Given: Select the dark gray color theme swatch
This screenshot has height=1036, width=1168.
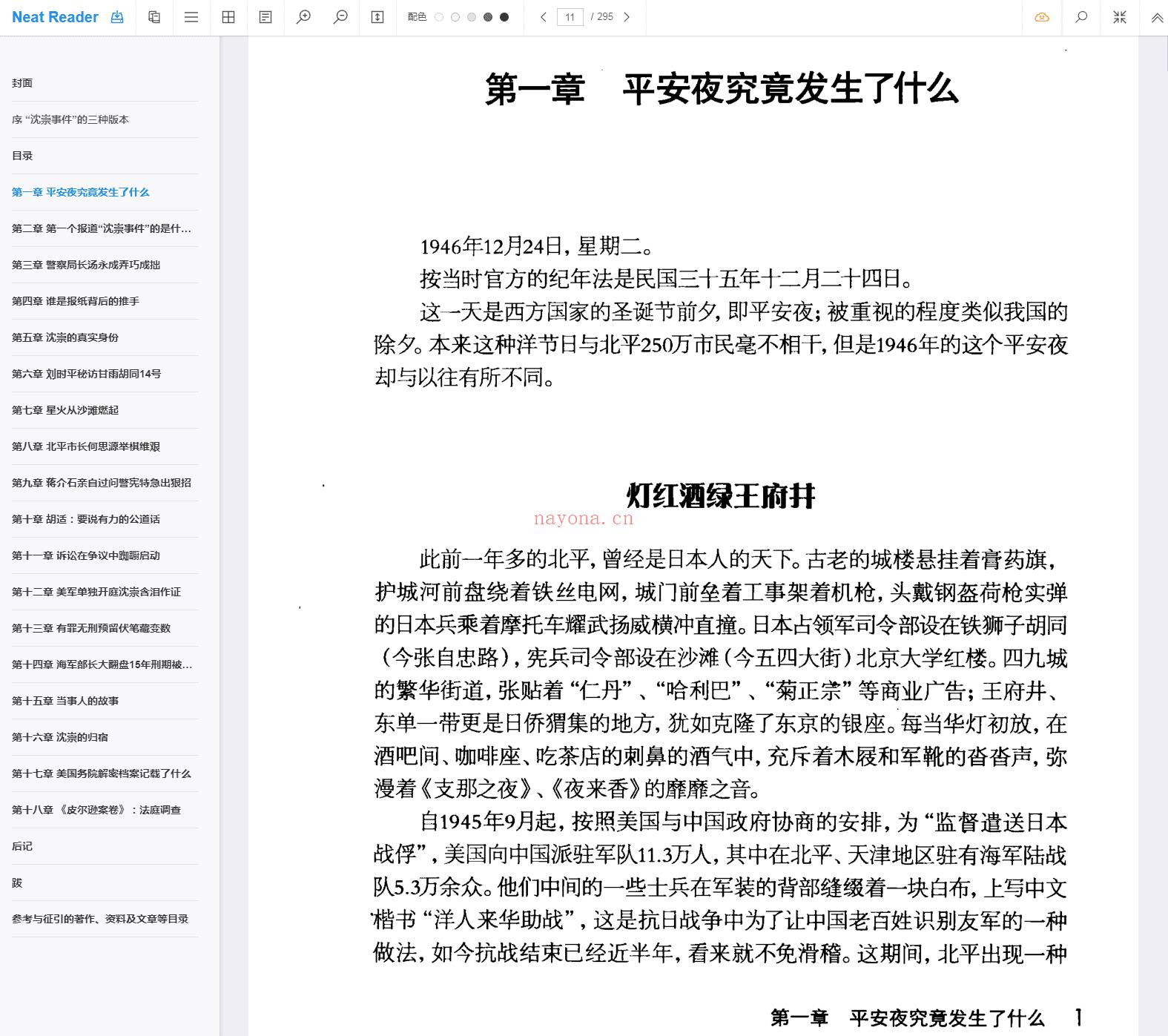Looking at the screenshot, I should (x=488, y=17).
